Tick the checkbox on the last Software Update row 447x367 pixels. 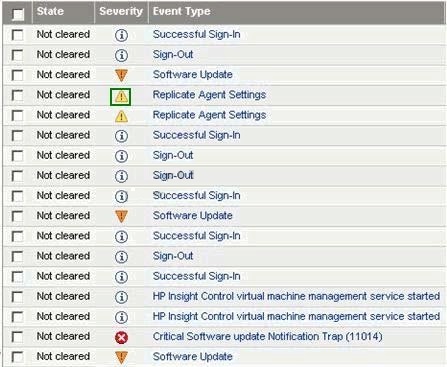pos(17,357)
